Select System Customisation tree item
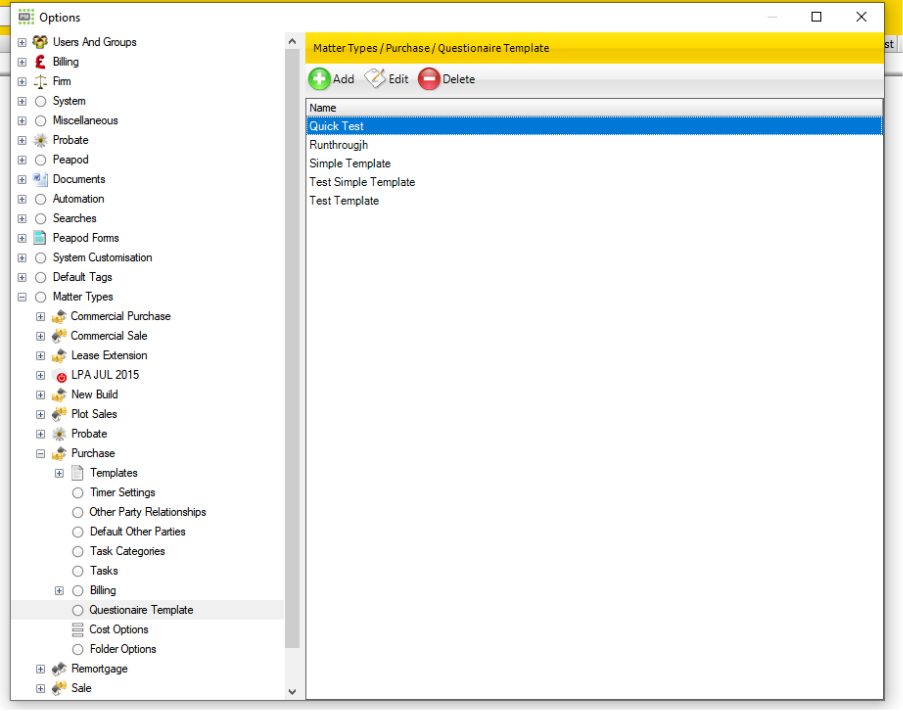 click(x=103, y=257)
